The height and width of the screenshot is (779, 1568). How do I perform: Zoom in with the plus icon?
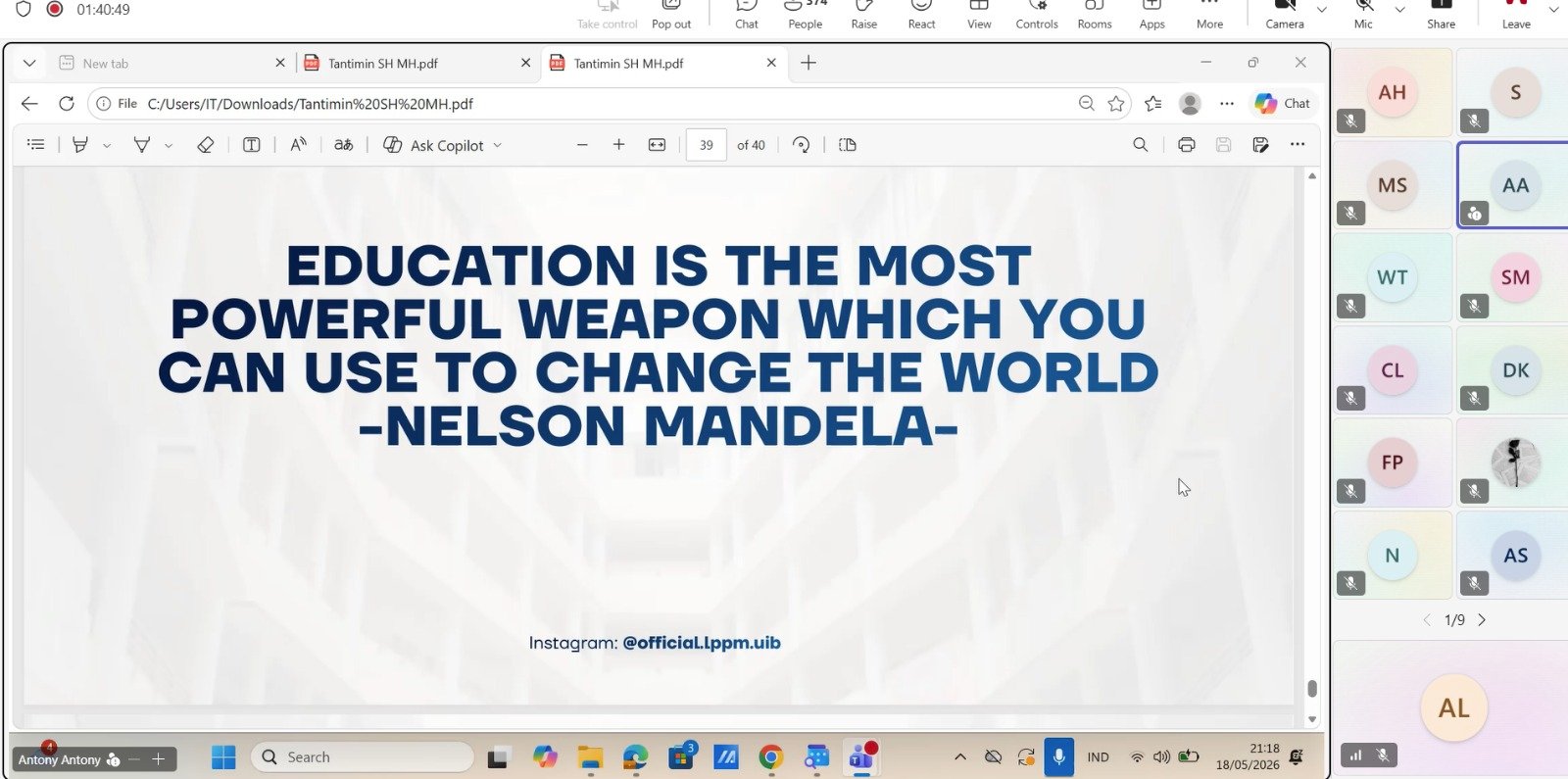tap(618, 145)
